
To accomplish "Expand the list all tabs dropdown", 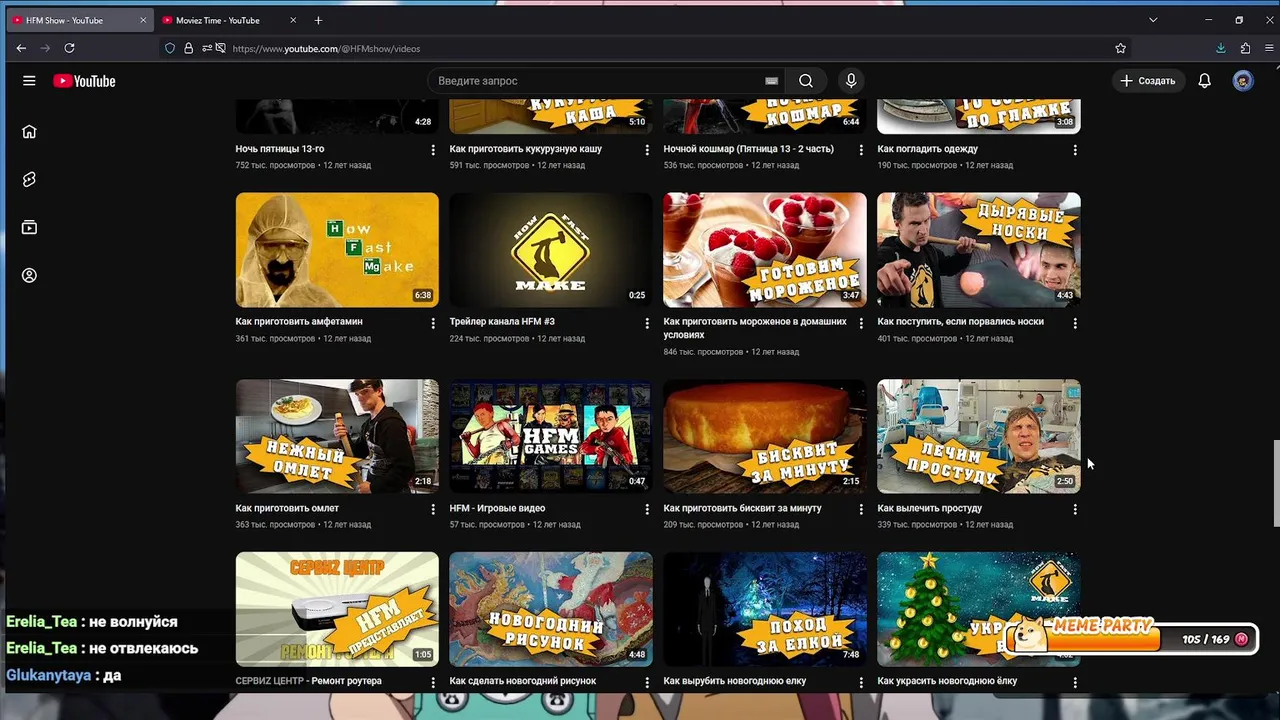I will [1153, 20].
